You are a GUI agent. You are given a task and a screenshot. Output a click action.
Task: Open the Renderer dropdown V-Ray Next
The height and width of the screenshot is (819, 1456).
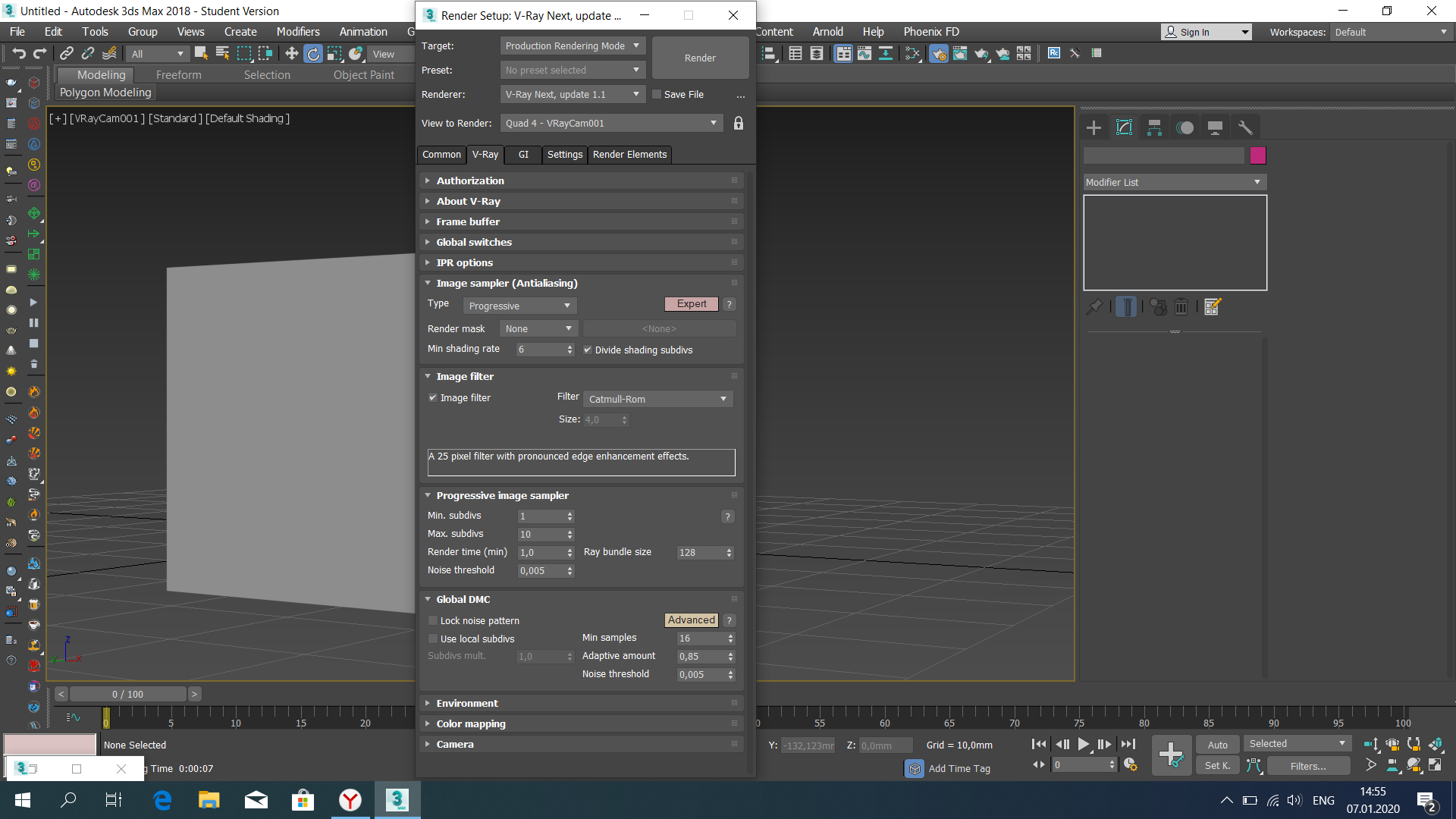pyautogui.click(x=573, y=94)
